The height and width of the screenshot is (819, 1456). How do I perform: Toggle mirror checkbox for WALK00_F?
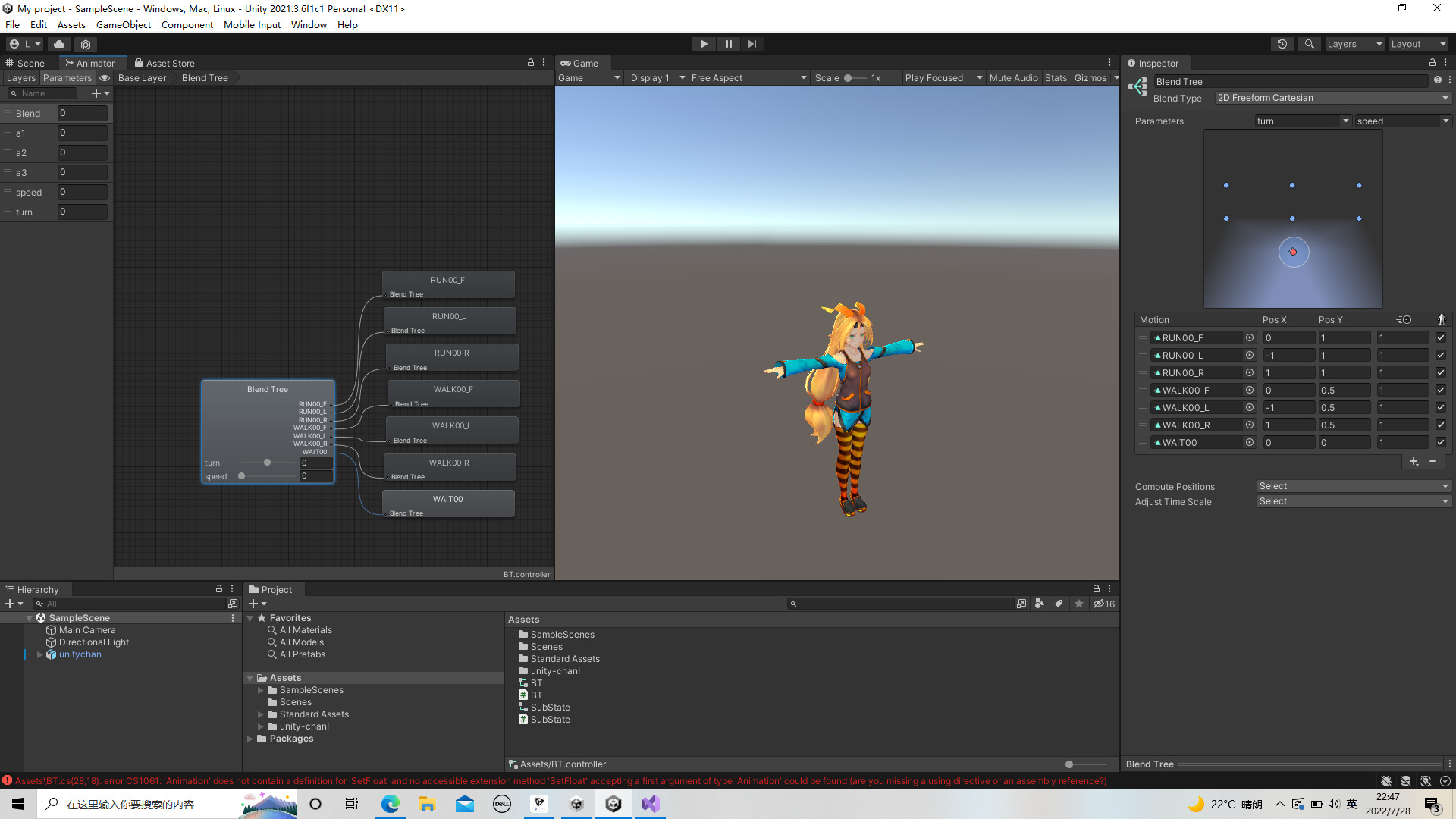(x=1441, y=390)
